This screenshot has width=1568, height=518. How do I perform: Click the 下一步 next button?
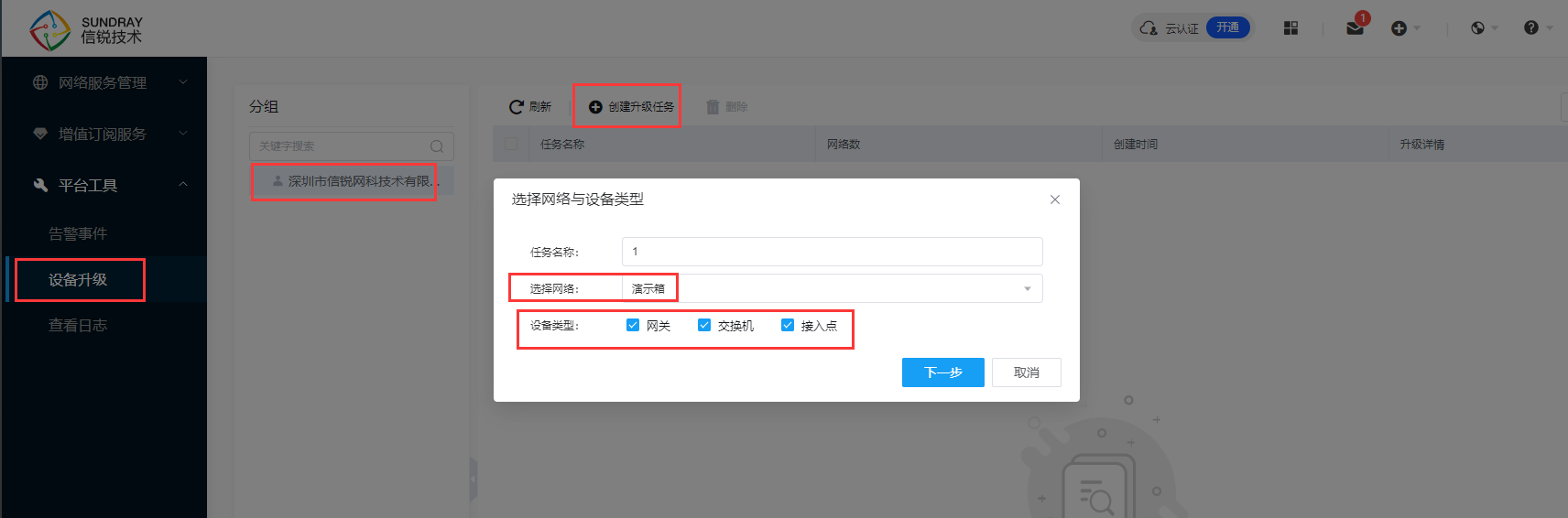[942, 372]
